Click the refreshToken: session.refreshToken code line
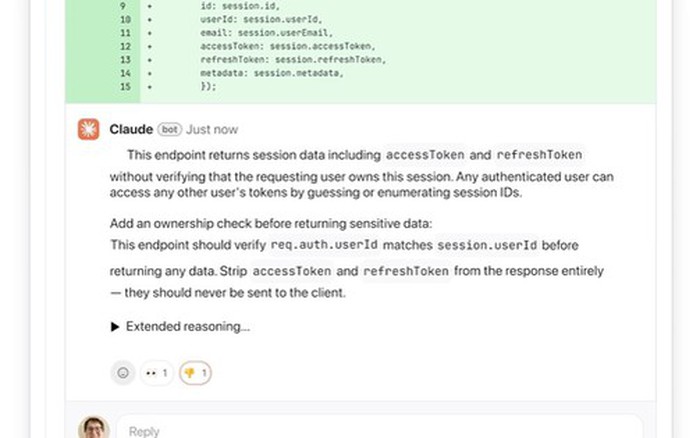This screenshot has height=438, width=700. (x=293, y=60)
